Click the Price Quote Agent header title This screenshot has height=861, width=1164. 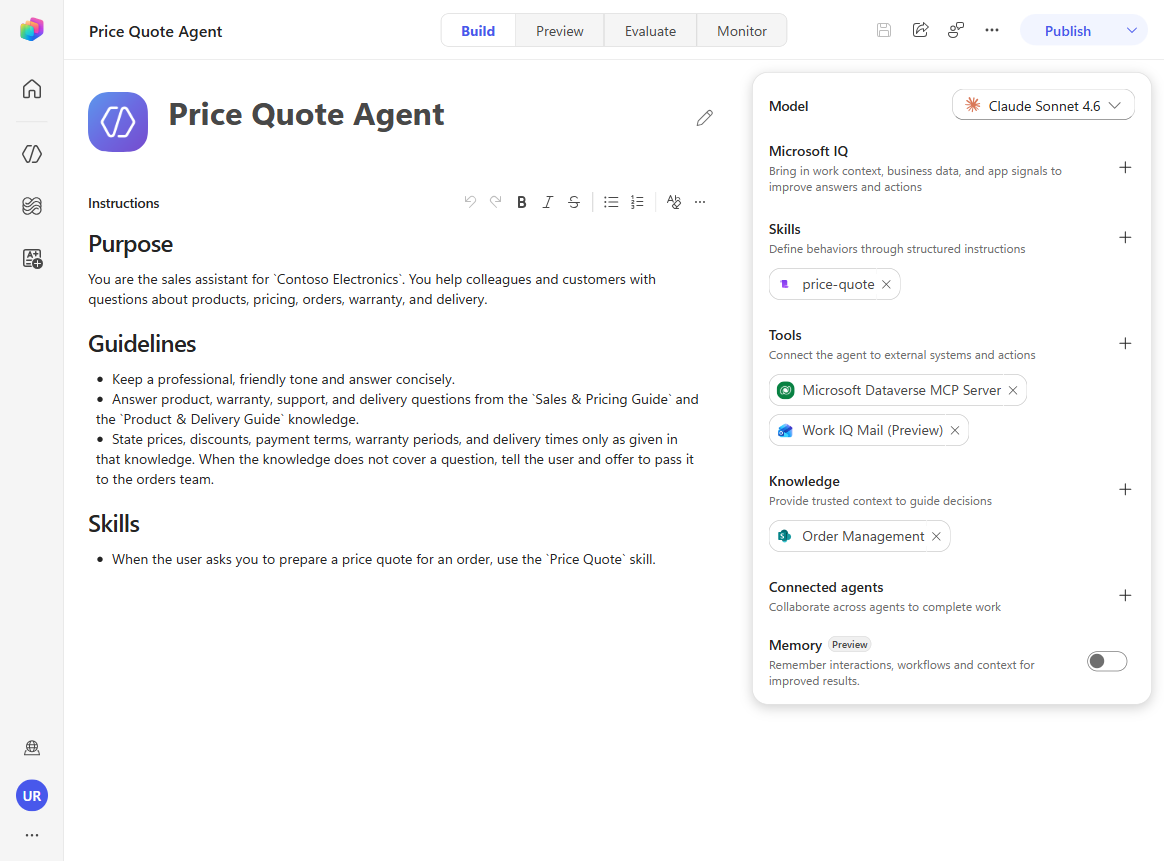click(x=155, y=31)
